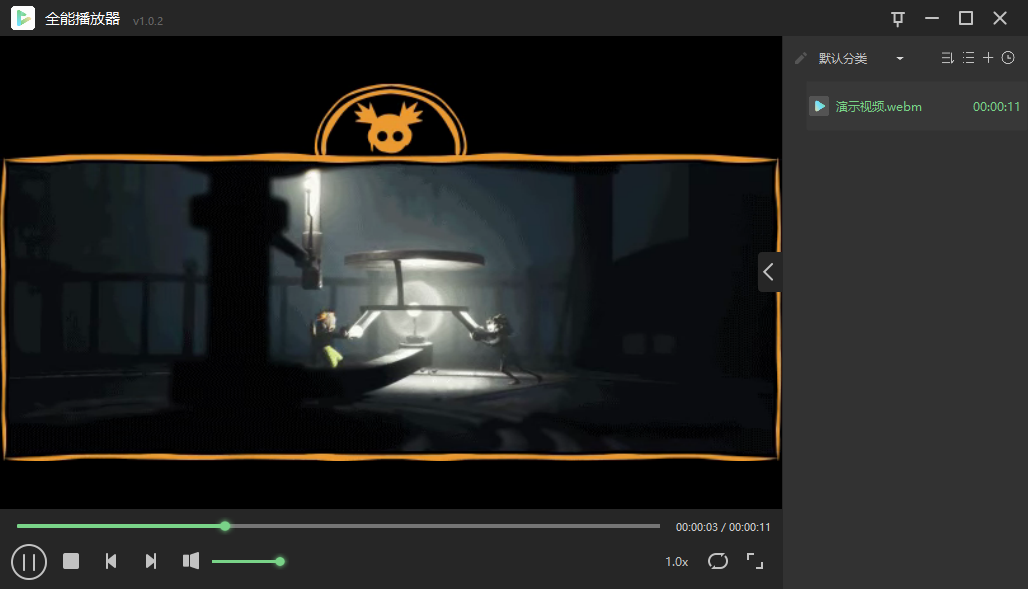Collapse the playlist side panel
The width and height of the screenshot is (1028, 589).
pyautogui.click(x=769, y=271)
